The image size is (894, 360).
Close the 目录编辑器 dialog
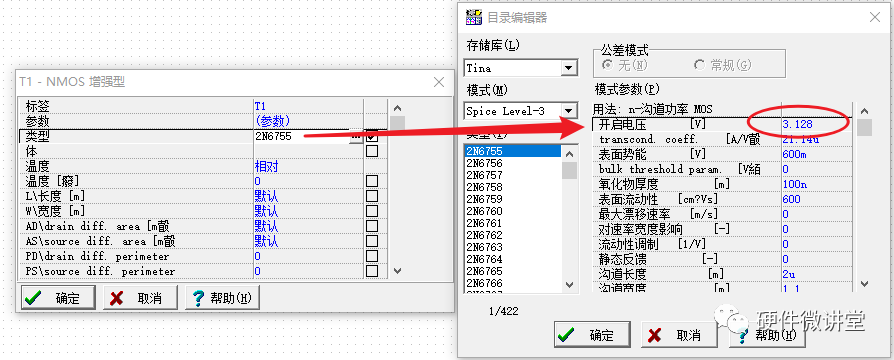click(875, 17)
